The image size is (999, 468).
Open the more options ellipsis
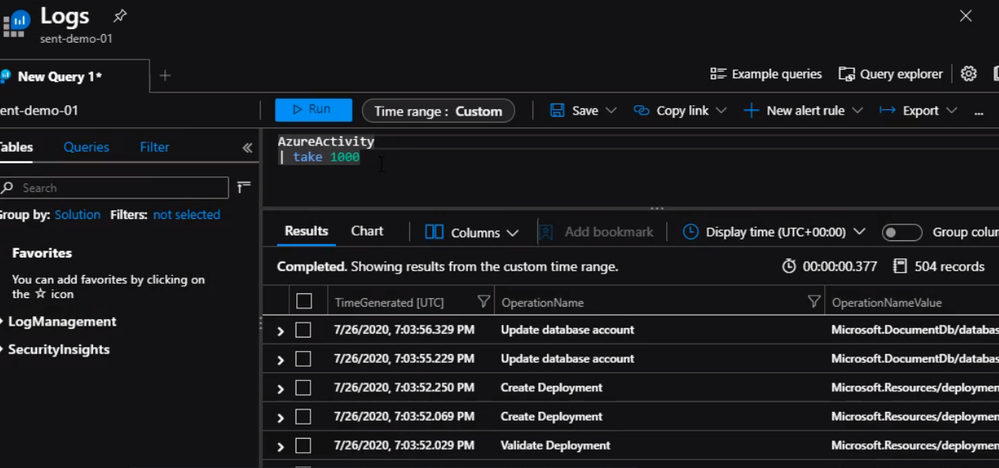point(979,112)
